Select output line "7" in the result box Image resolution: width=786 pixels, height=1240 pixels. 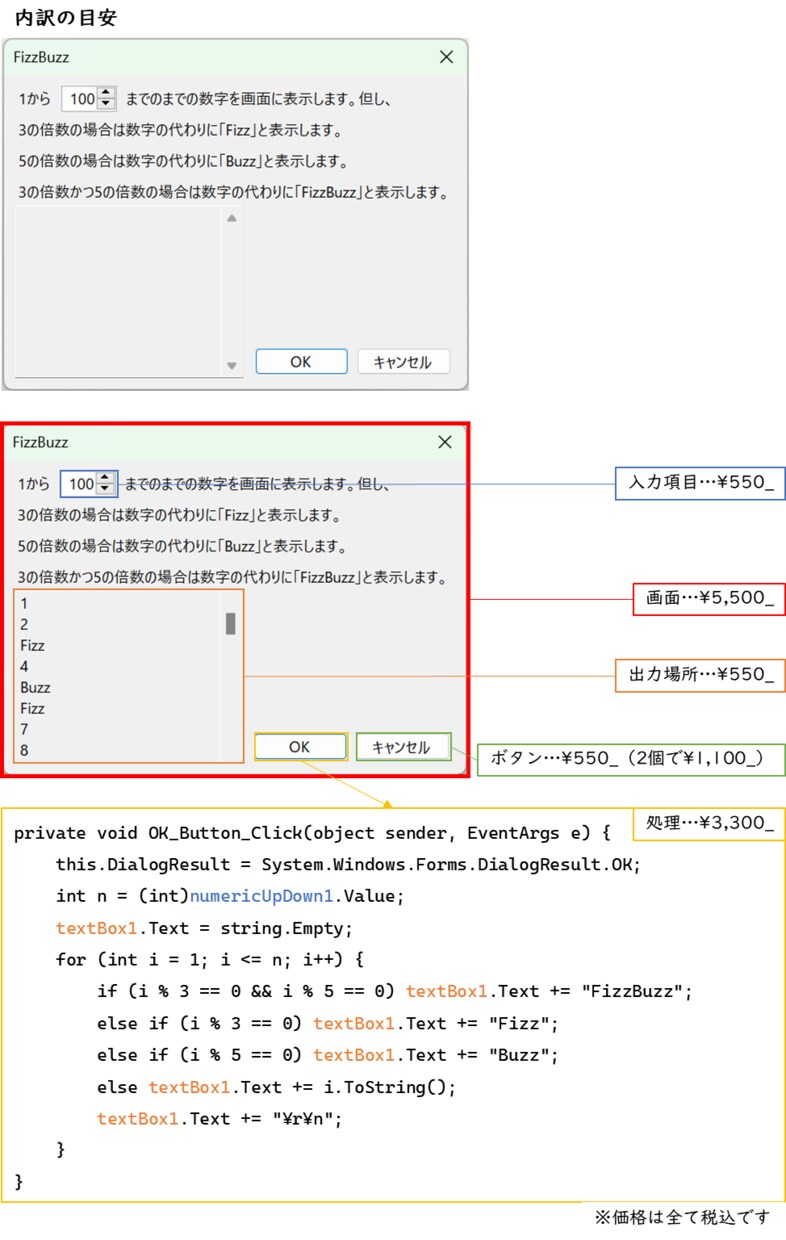[x=24, y=730]
